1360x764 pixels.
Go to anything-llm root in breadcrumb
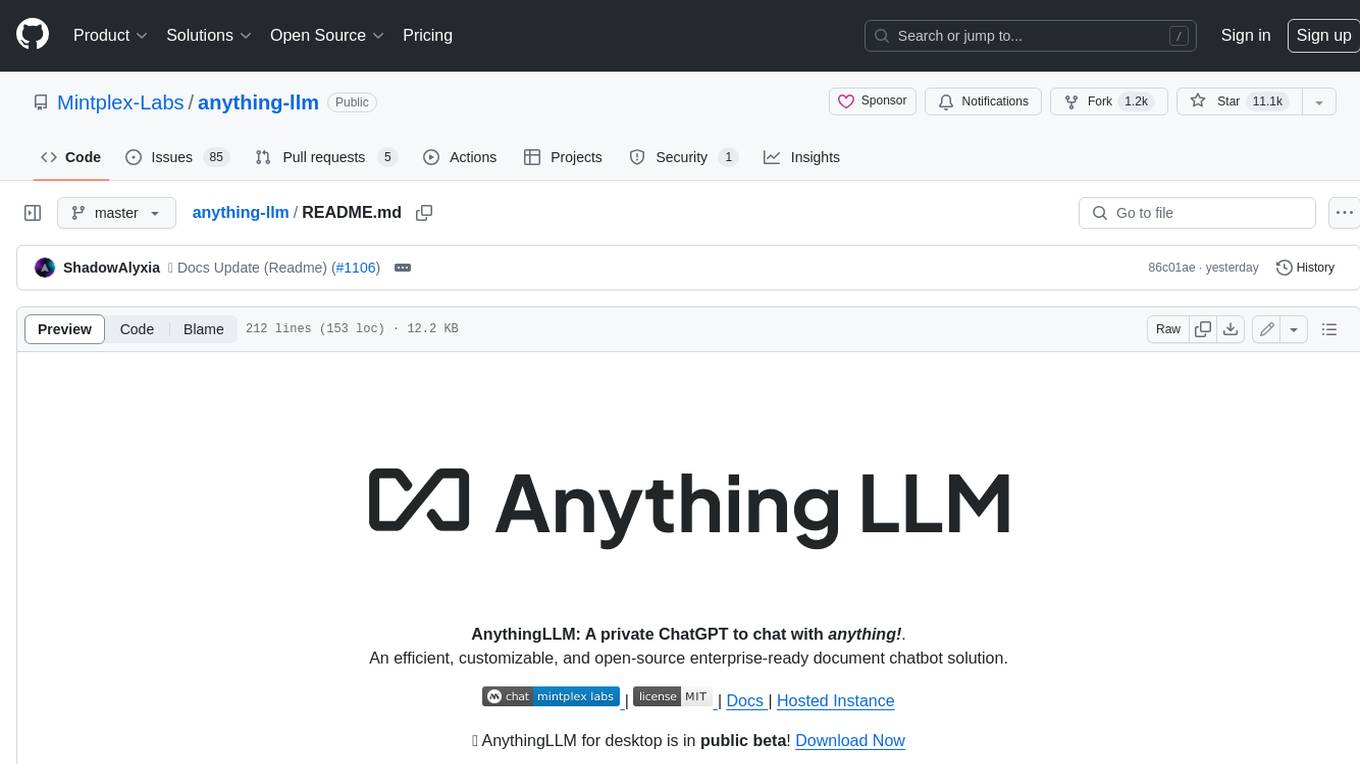tap(240, 212)
